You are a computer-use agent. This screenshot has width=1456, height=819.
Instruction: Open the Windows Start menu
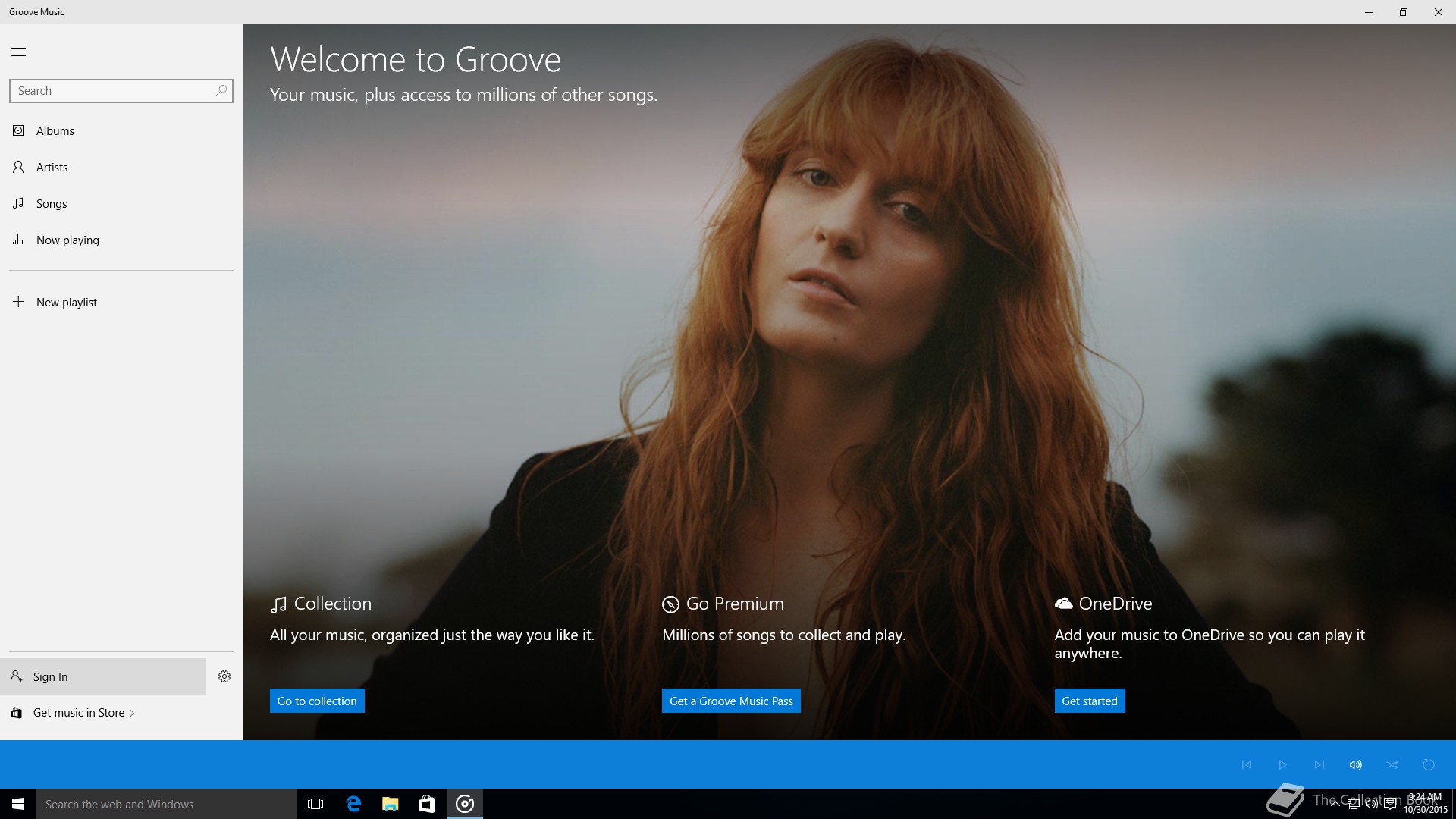tap(18, 804)
